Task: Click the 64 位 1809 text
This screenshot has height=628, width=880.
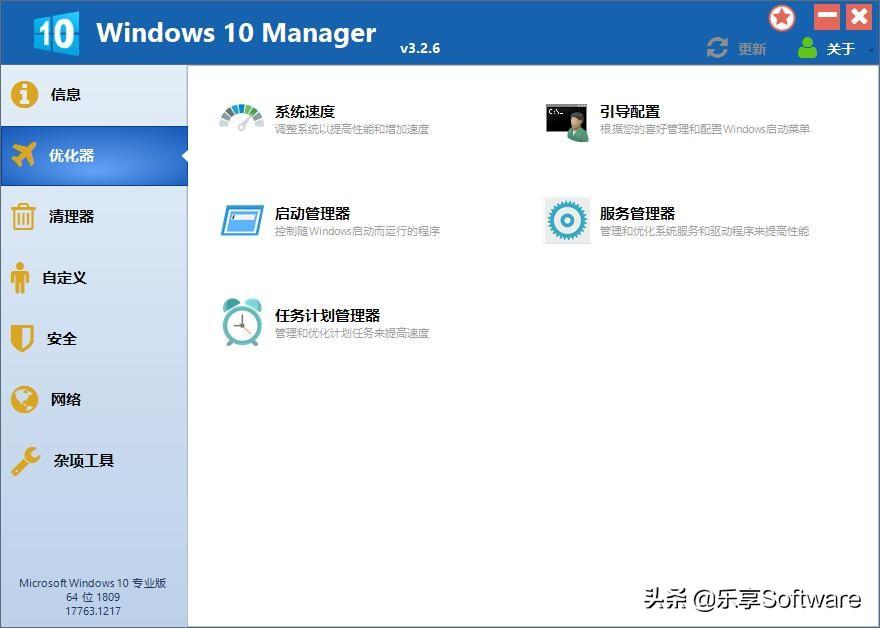Action: coord(93,597)
